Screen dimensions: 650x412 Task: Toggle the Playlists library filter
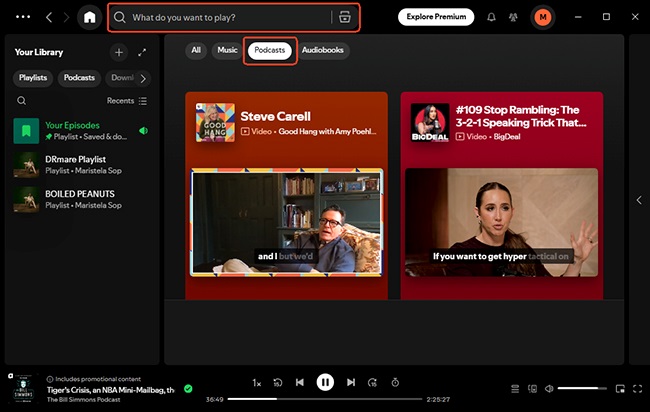pos(33,78)
